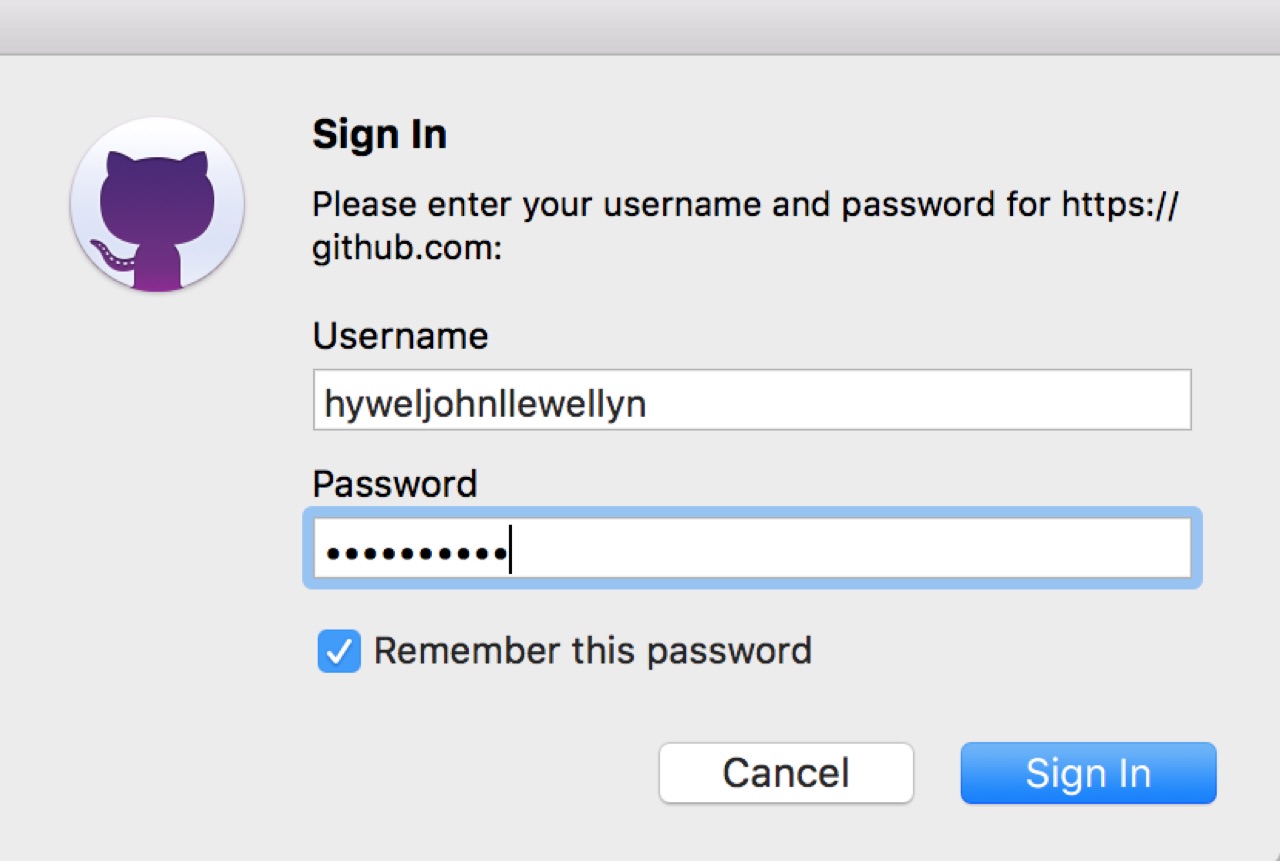Cancel the GitHub sign-in dialog
The width and height of the screenshot is (1280, 861).
(786, 773)
